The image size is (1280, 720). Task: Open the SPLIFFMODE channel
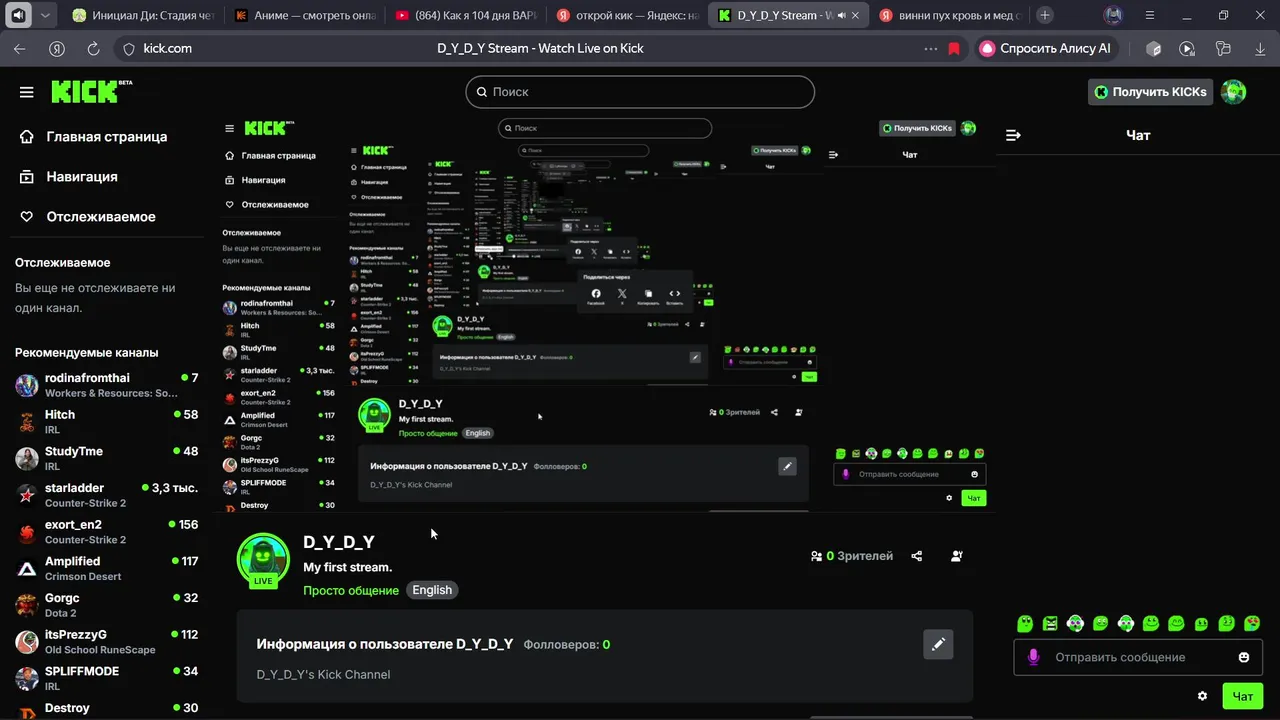pyautogui.click(x=106, y=678)
